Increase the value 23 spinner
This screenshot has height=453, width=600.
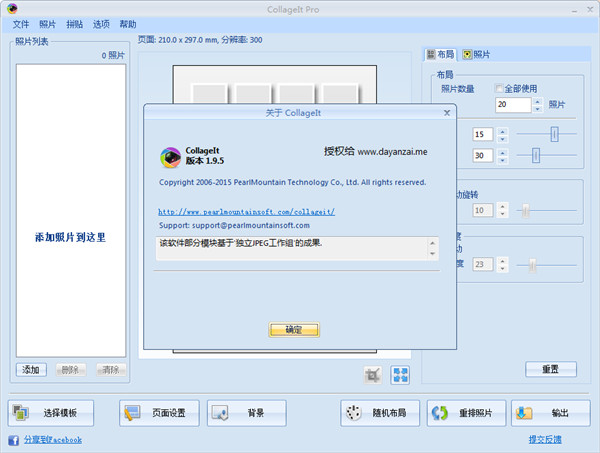click(502, 261)
